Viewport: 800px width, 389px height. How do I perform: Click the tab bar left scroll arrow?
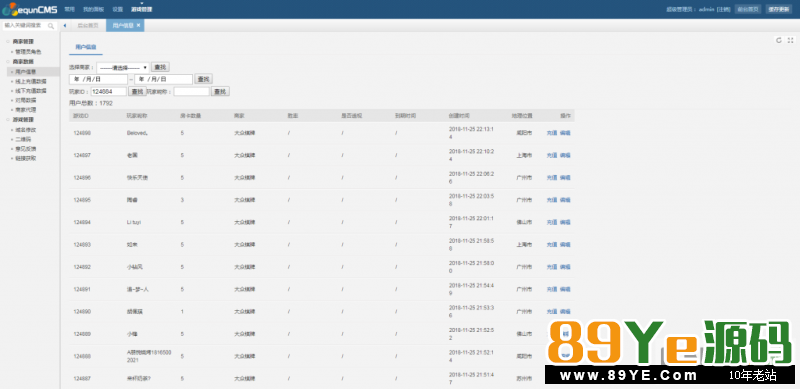click(x=65, y=26)
